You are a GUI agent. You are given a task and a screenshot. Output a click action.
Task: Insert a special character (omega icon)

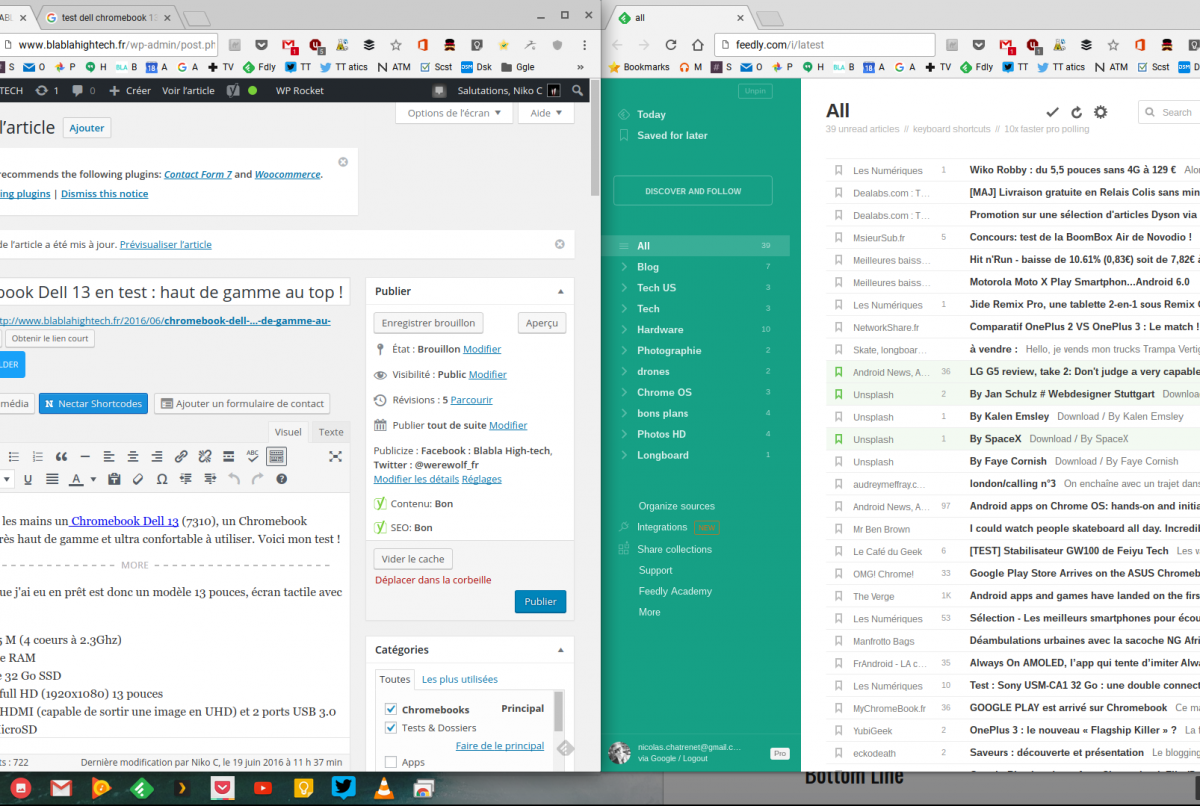(162, 479)
